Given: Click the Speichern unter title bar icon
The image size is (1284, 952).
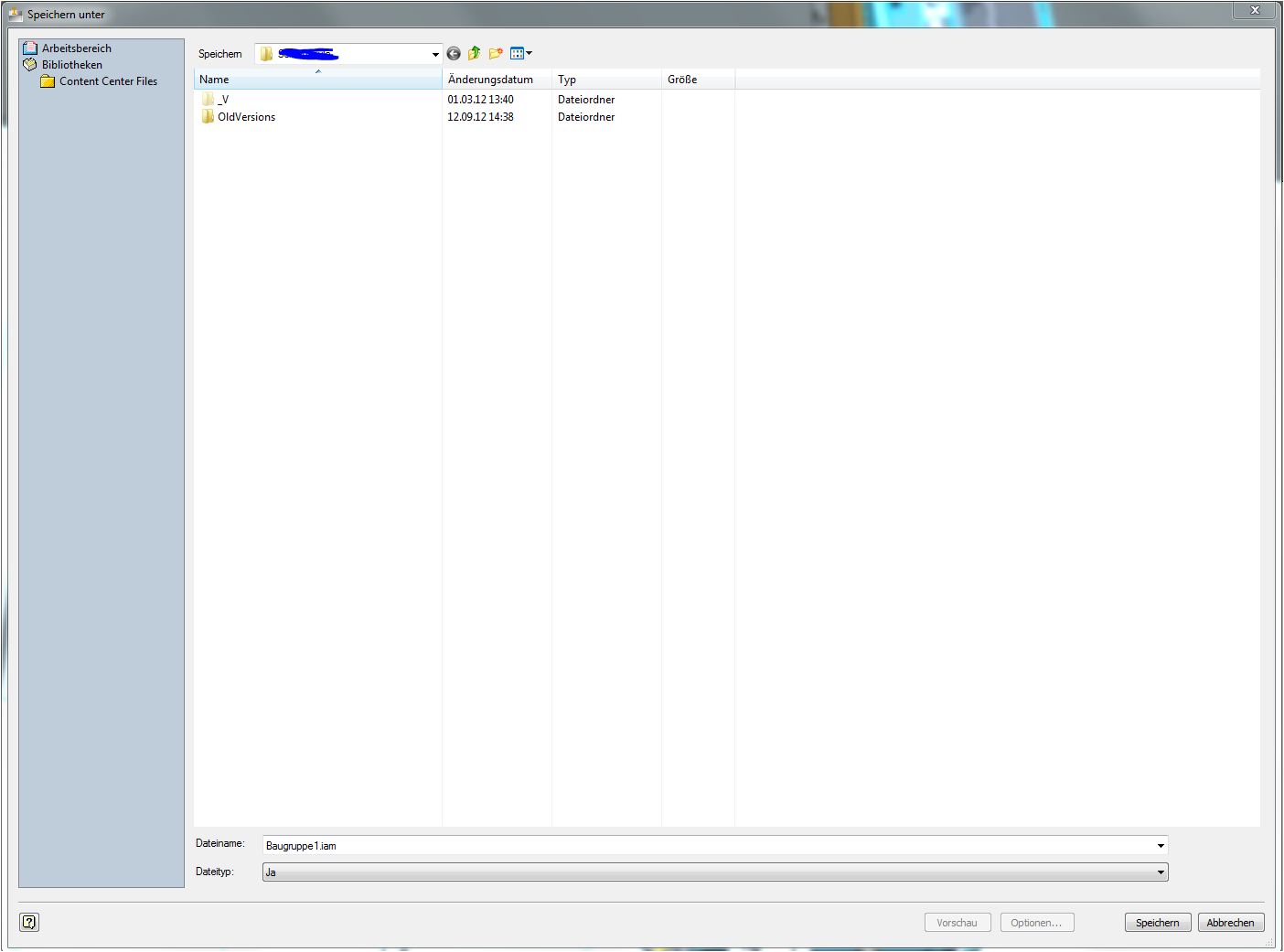Looking at the screenshot, I should [16, 15].
